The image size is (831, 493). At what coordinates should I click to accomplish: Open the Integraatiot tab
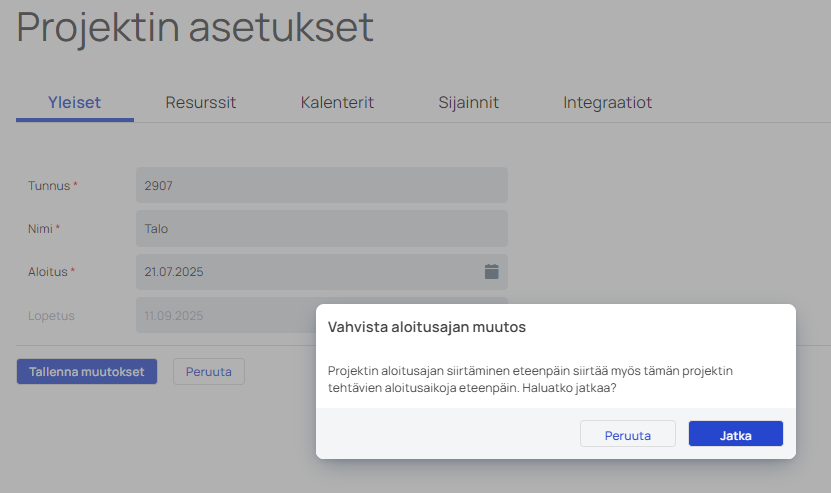coord(607,102)
